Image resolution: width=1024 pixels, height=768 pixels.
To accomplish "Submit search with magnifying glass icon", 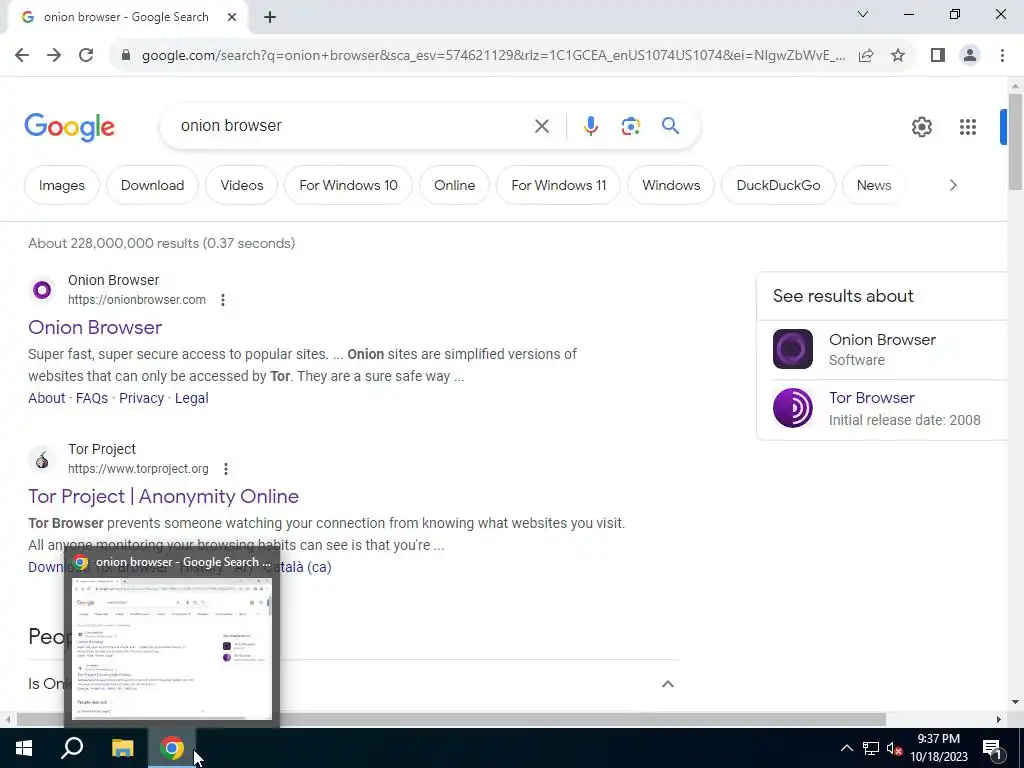I will tap(670, 125).
